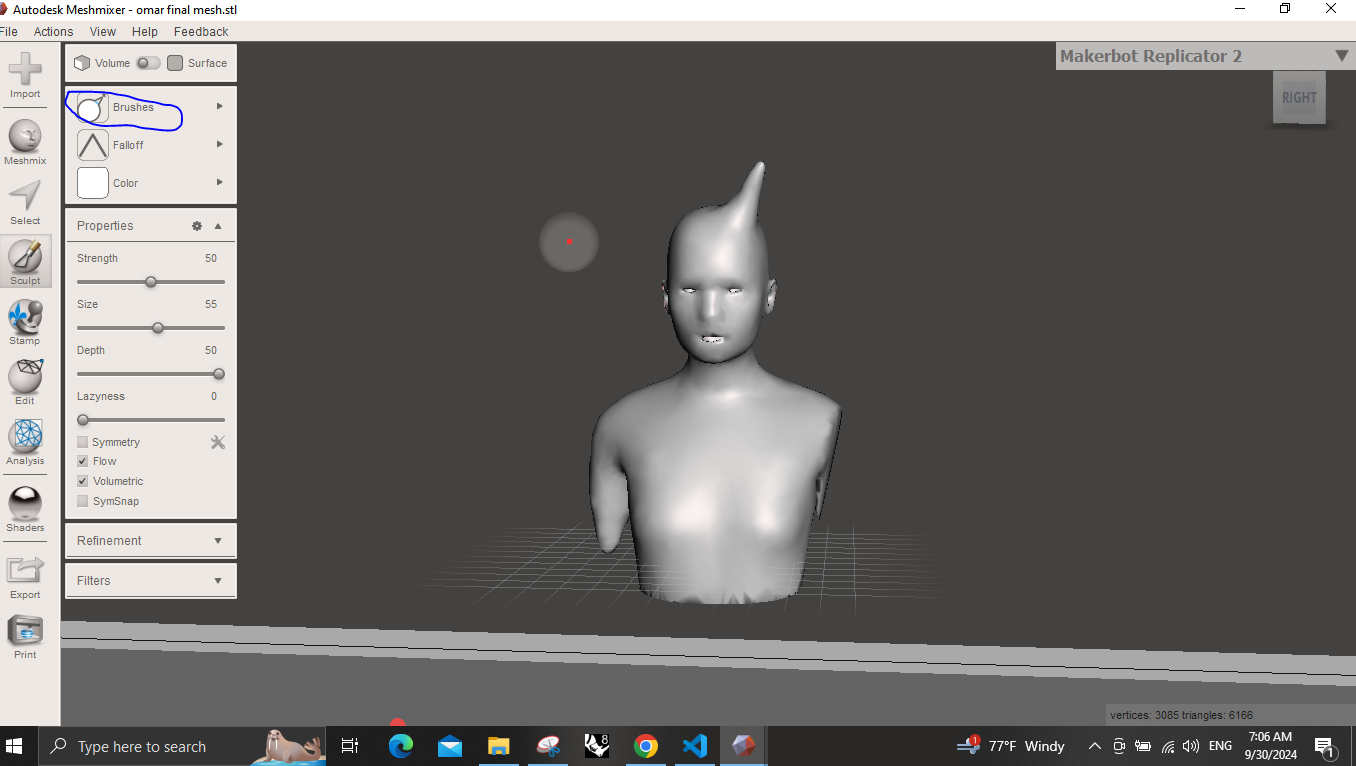1356x766 pixels.
Task: Open Properties settings gear
Action: (197, 226)
